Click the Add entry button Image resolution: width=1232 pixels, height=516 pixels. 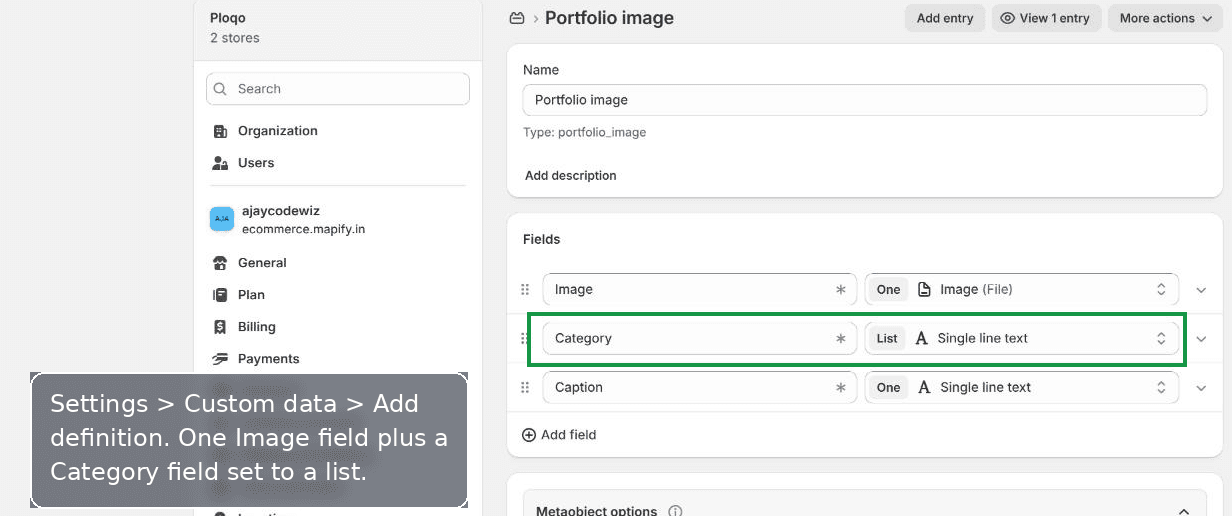pyautogui.click(x=945, y=18)
